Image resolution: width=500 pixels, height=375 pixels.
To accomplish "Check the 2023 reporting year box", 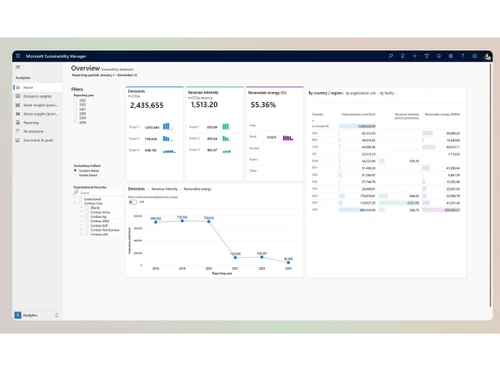I will pyautogui.click(x=76, y=100).
